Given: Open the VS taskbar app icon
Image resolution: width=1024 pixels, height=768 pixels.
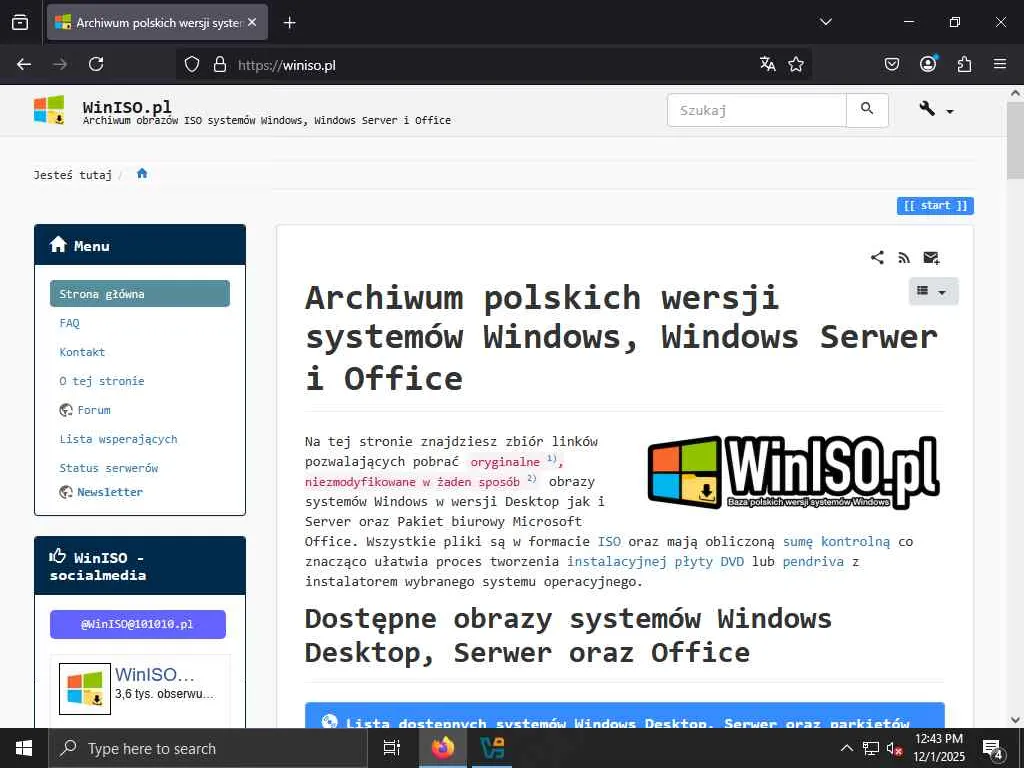Looking at the screenshot, I should pyautogui.click(x=491, y=748).
